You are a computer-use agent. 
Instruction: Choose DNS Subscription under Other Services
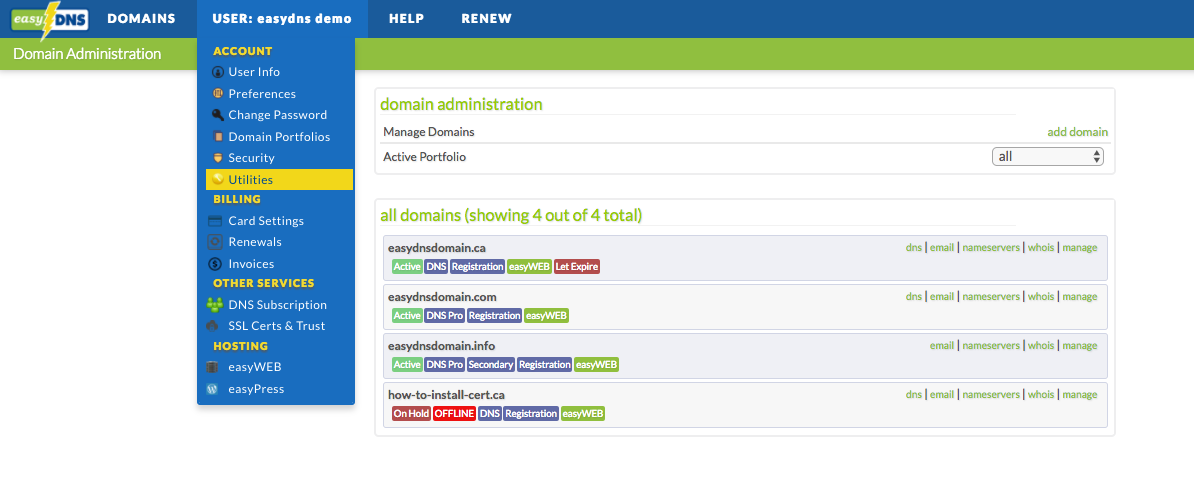[x=278, y=305]
